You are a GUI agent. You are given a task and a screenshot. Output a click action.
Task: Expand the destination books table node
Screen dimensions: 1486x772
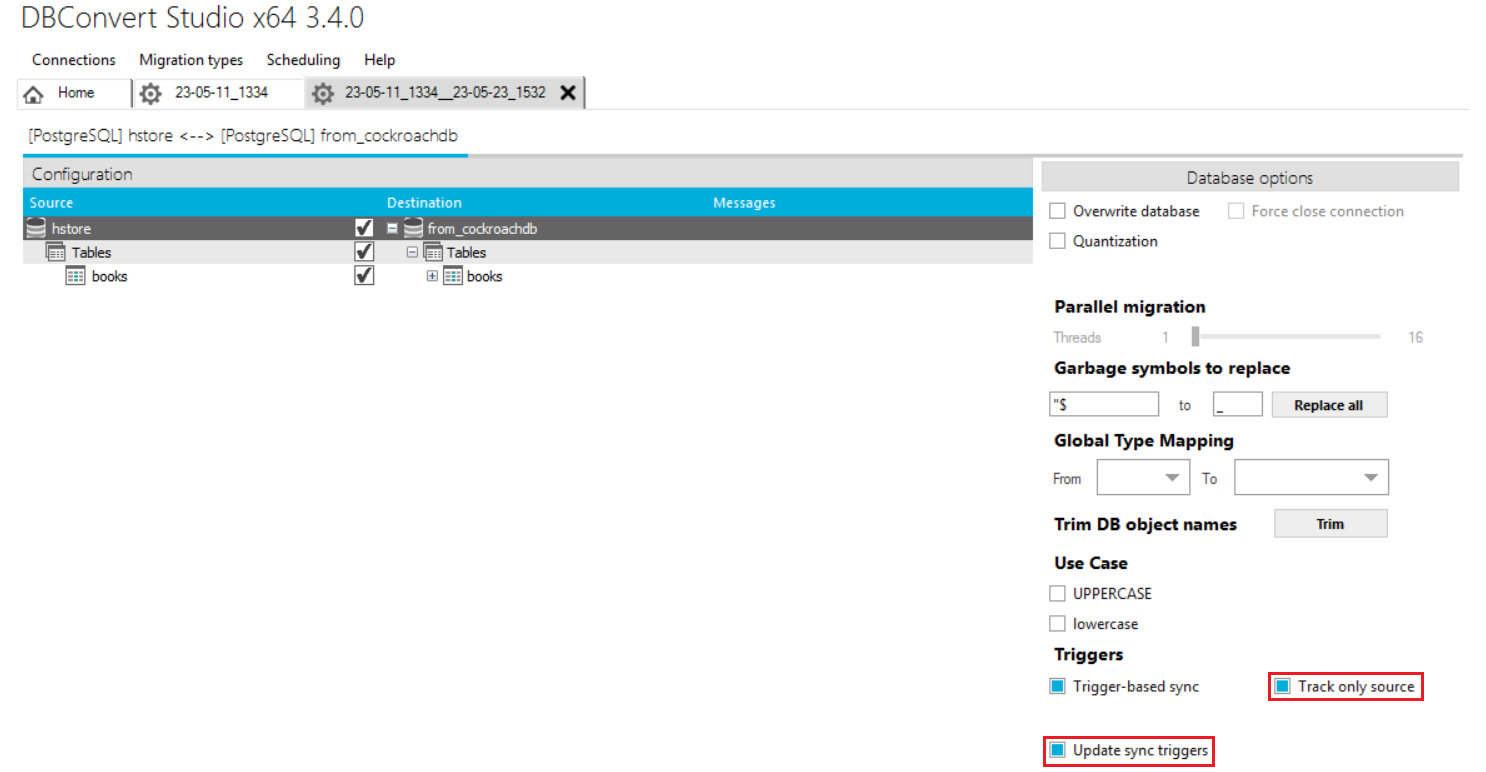pos(432,277)
